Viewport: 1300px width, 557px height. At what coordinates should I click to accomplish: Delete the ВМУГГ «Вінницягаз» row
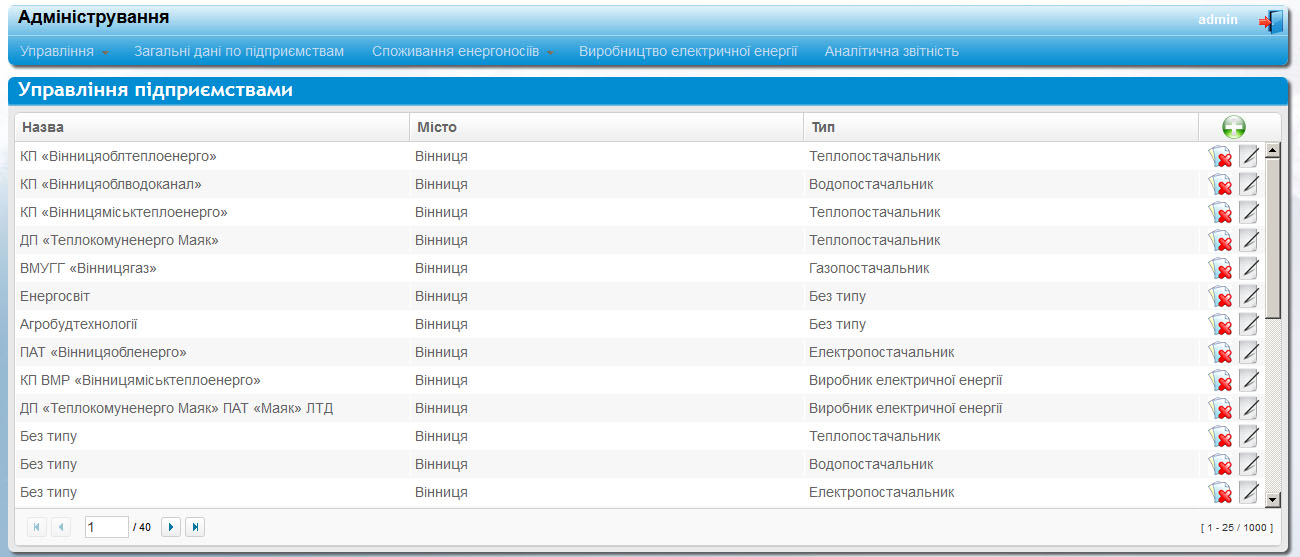coord(1219,269)
